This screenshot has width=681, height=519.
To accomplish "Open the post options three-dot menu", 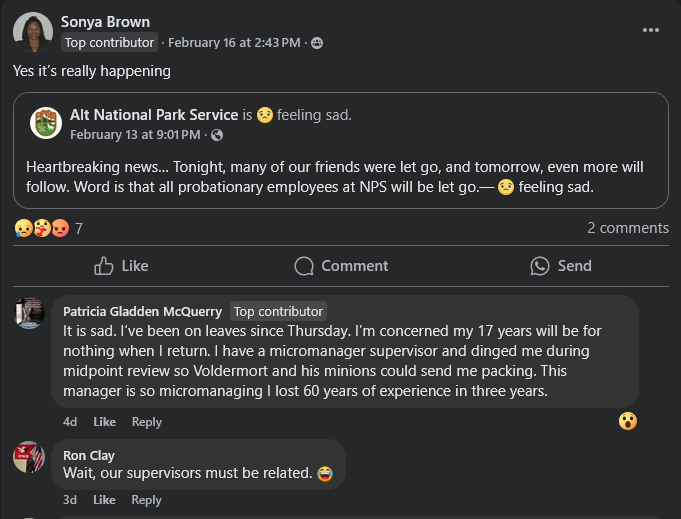I will (651, 30).
